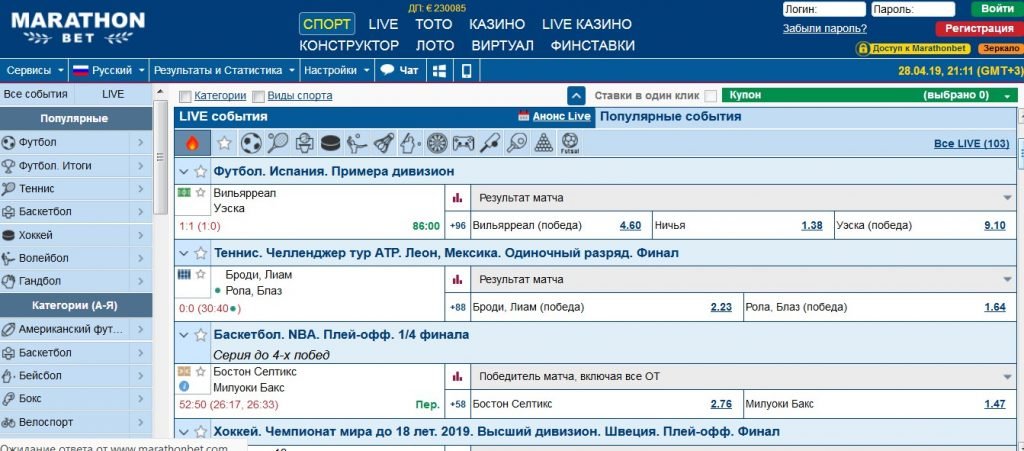Filter LIVE events by snooker balls icon
This screenshot has width=1024, height=451.
[543, 143]
